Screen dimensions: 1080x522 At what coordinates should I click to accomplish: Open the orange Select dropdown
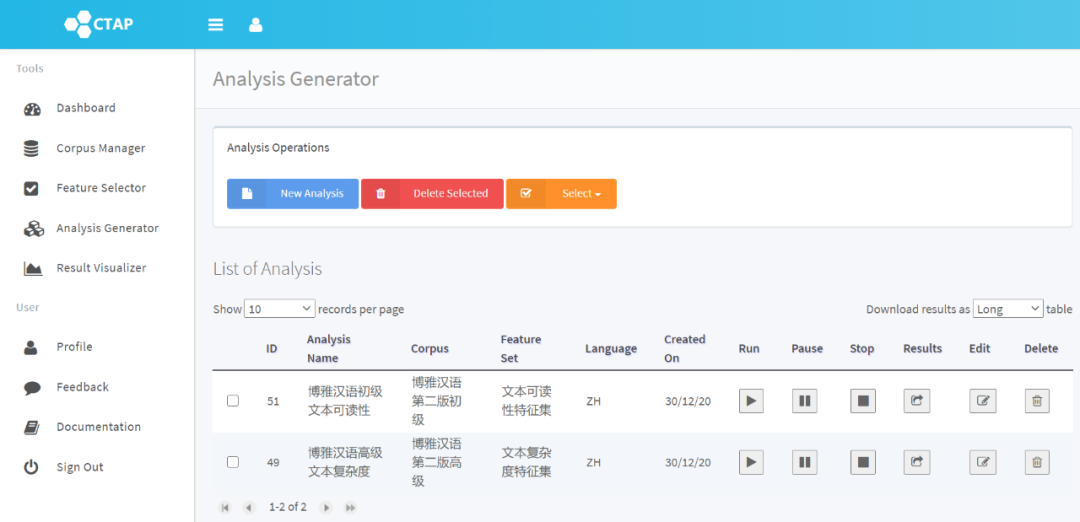[561, 194]
